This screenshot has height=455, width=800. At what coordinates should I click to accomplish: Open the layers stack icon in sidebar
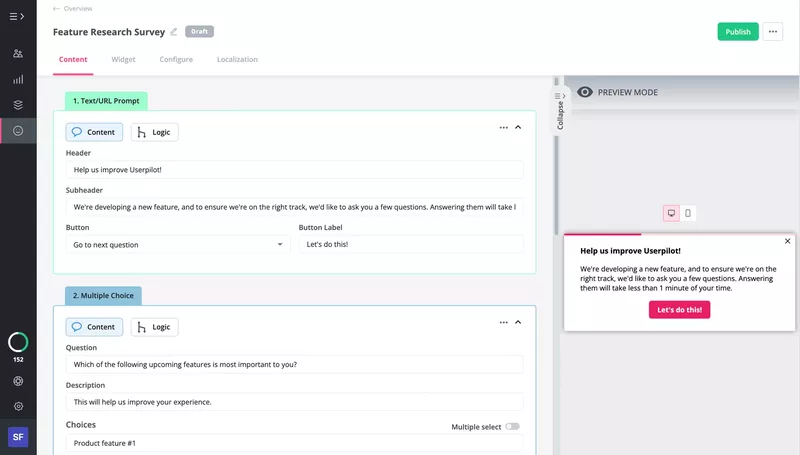(x=18, y=104)
